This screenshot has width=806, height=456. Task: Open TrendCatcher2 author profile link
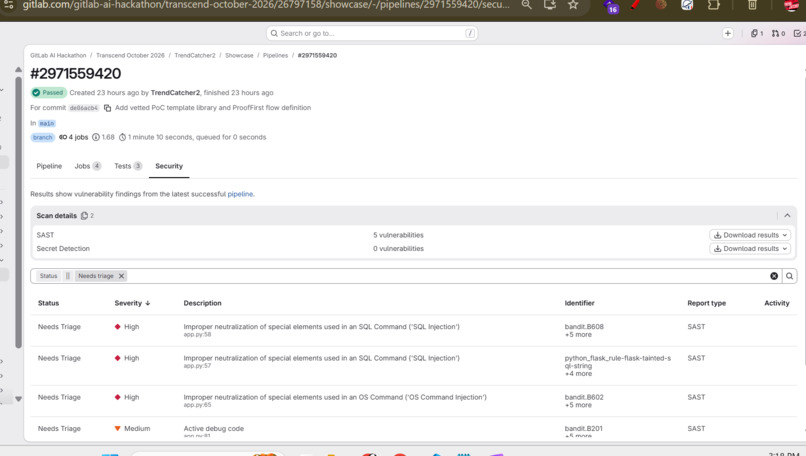(175, 93)
